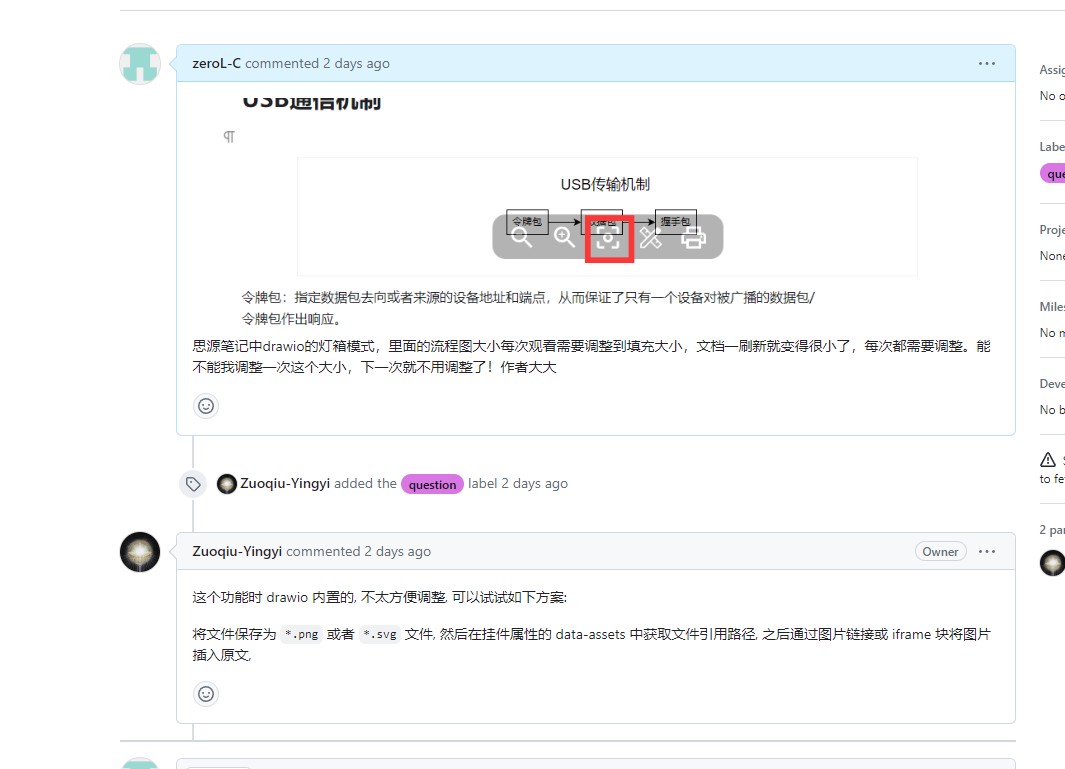
Task: Open zeroL-C's profile from comment header
Action: point(216,63)
